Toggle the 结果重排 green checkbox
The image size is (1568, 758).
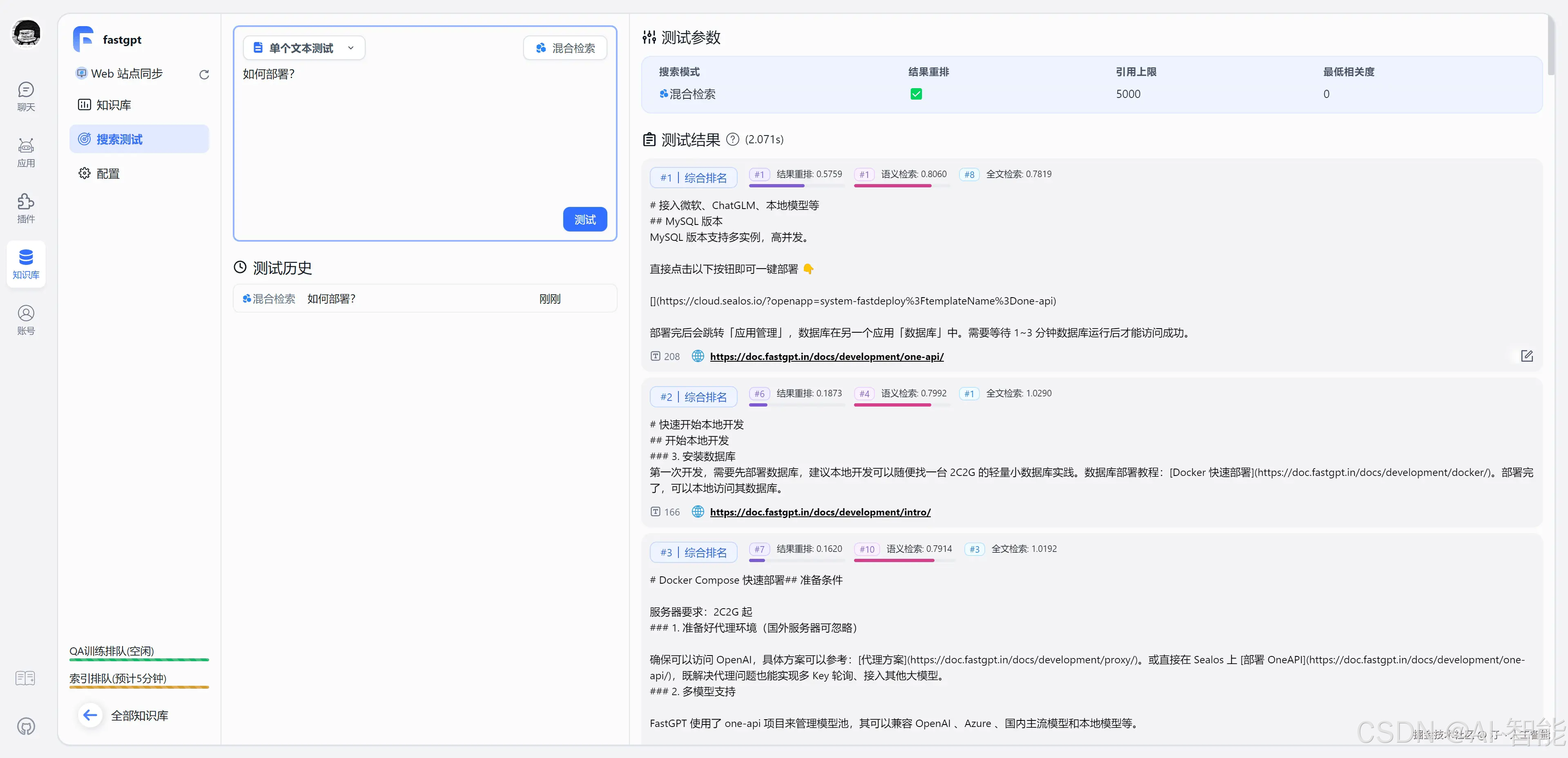tap(916, 94)
